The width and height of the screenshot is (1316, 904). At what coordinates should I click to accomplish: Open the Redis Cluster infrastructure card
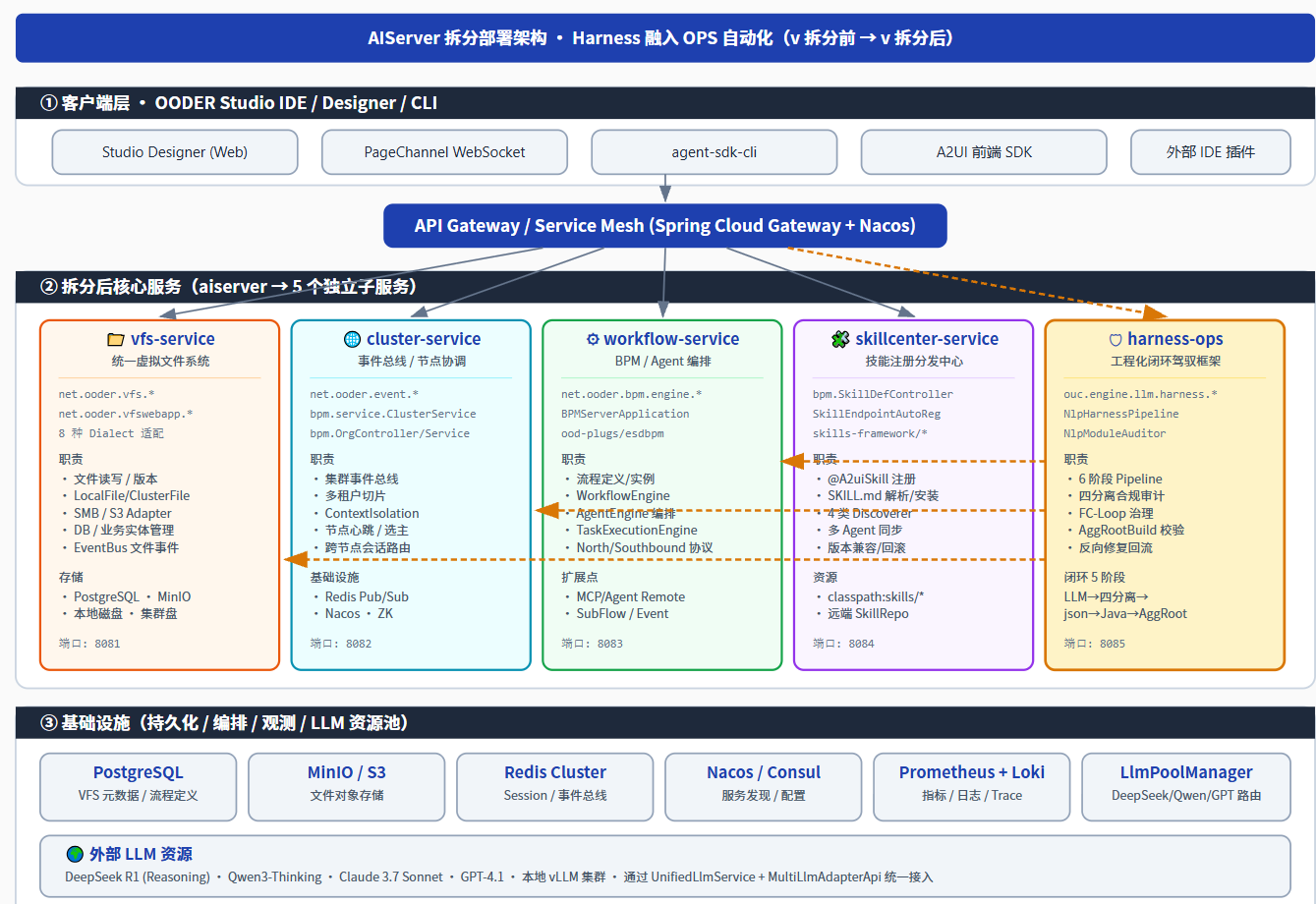[x=555, y=786]
